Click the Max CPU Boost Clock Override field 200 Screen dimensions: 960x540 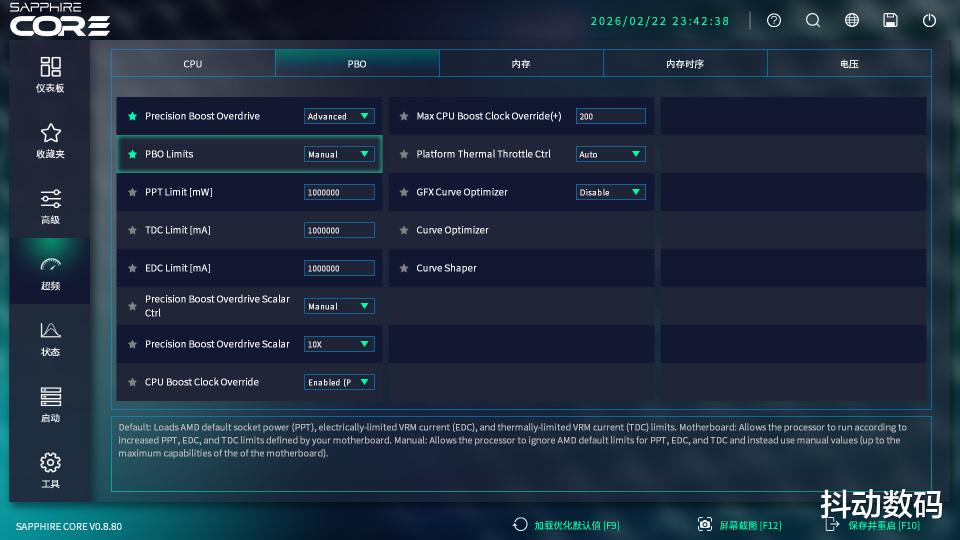pos(610,116)
